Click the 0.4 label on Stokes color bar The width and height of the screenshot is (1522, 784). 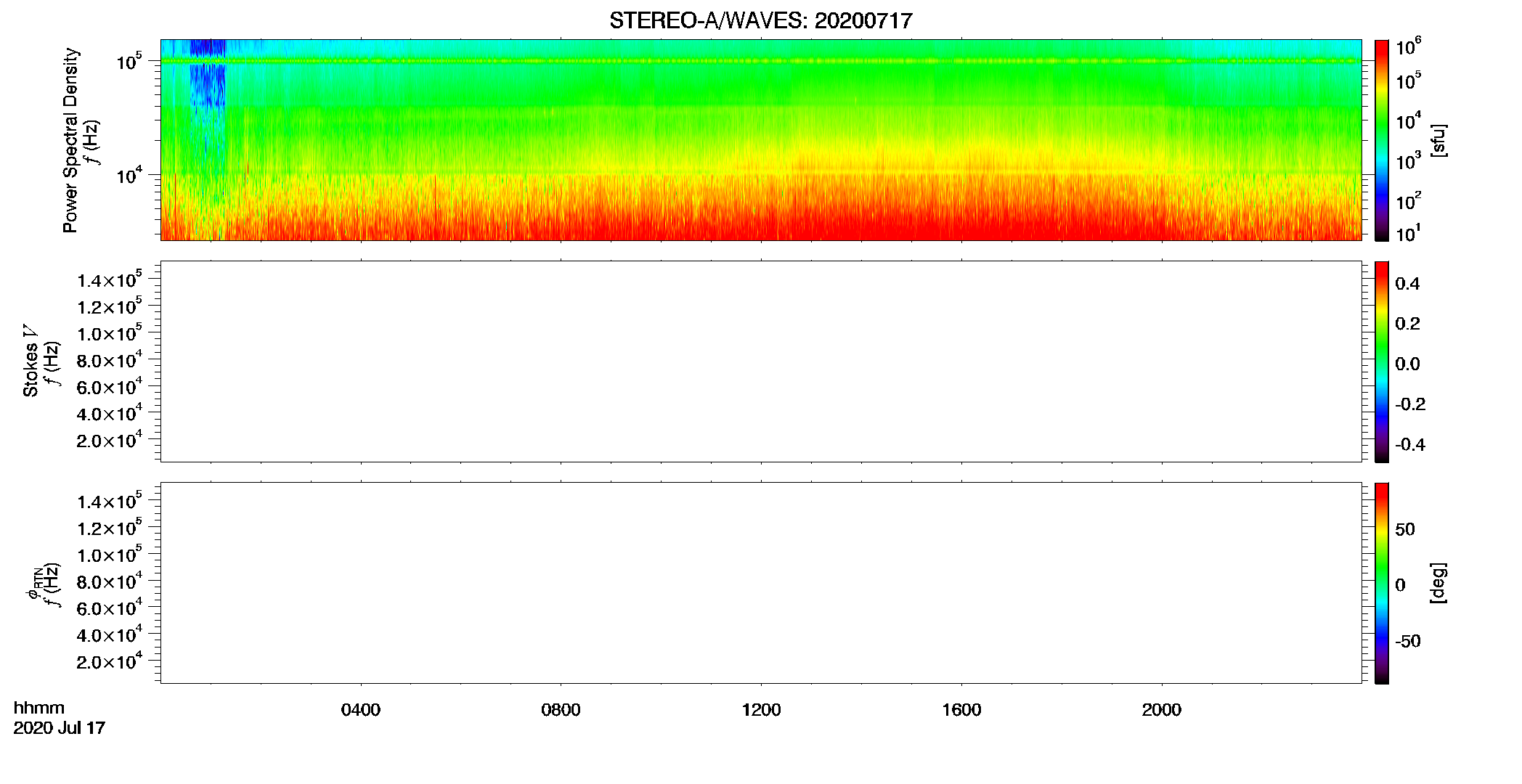pyautogui.click(x=1407, y=284)
